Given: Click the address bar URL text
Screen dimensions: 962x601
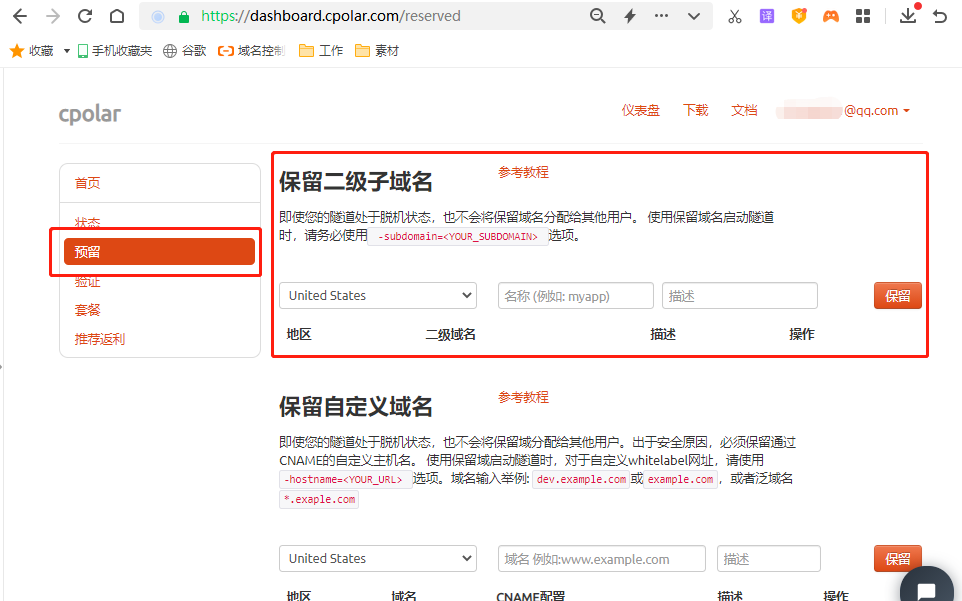Looking at the screenshot, I should pyautogui.click(x=331, y=16).
